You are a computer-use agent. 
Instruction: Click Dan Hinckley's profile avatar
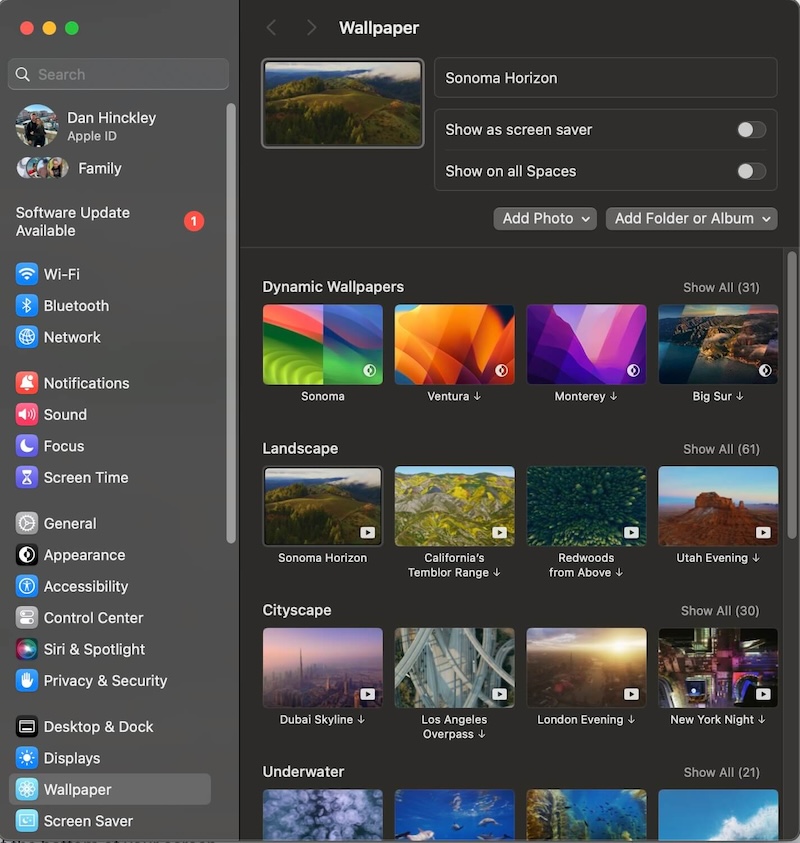tap(37, 126)
